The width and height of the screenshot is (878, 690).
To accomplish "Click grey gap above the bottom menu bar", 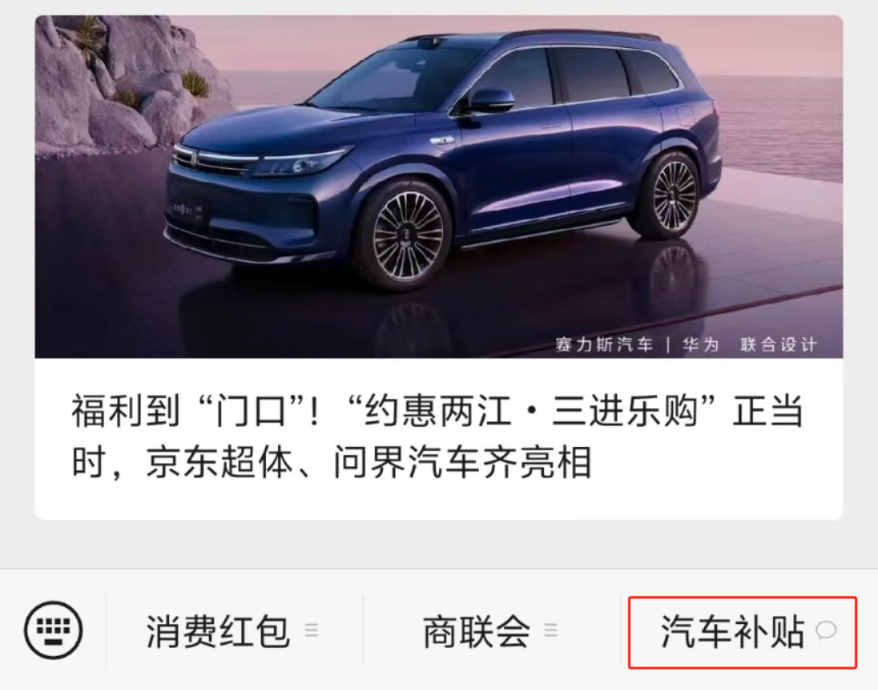I will pyautogui.click(x=439, y=544).
